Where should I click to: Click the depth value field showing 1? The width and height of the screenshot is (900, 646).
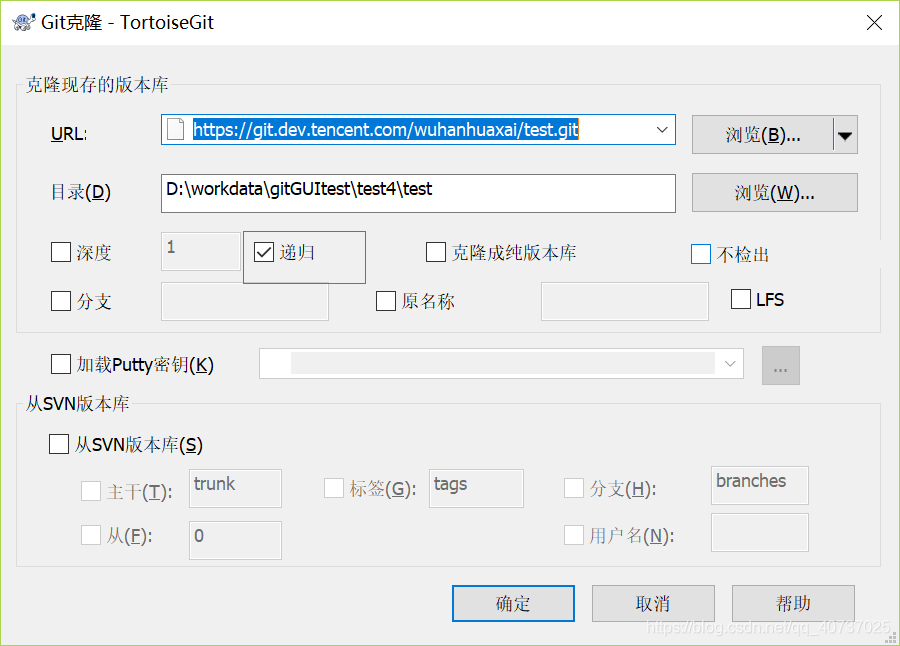[200, 251]
